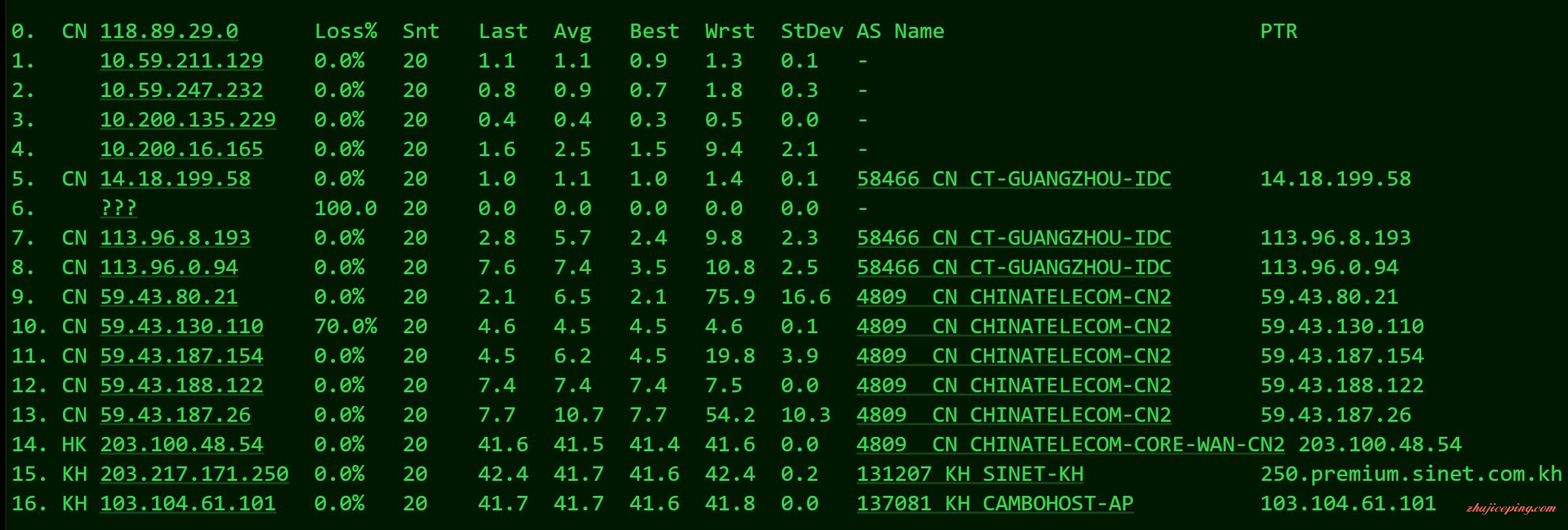The width and height of the screenshot is (1568, 530).
Task: Click the Loss% column header
Action: click(345, 31)
